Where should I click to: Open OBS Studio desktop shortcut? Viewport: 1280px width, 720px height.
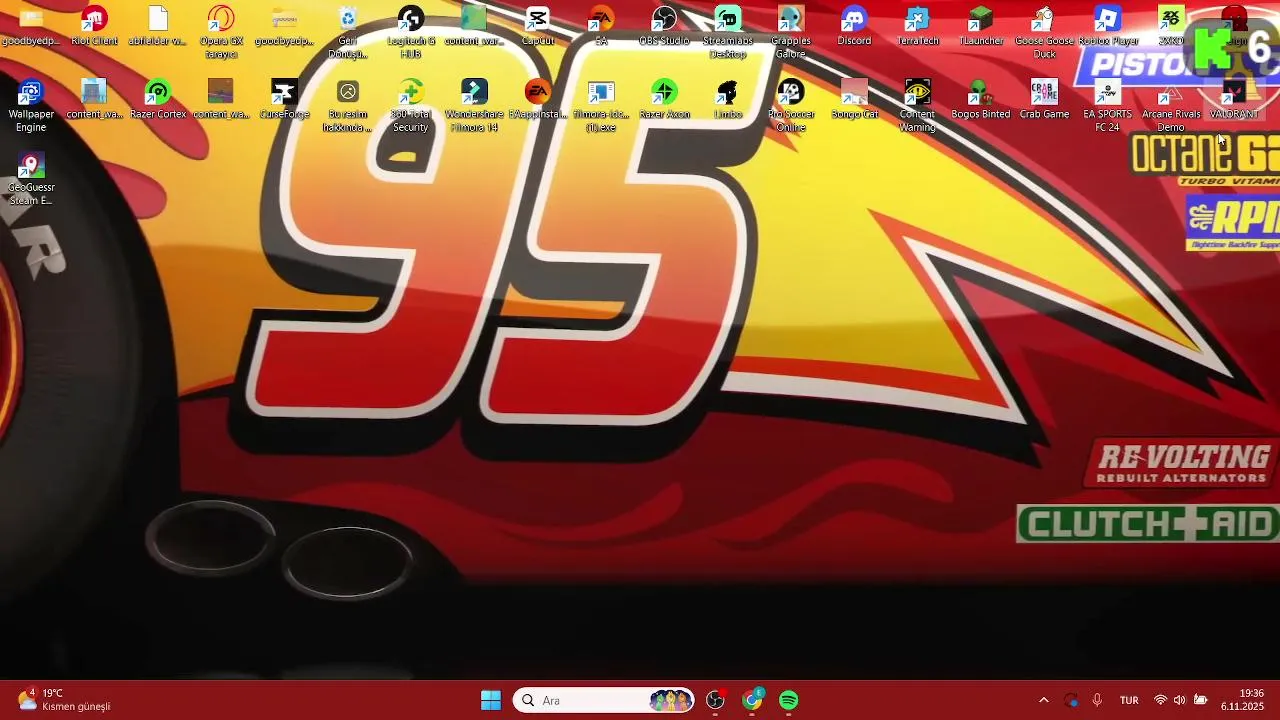point(664,27)
